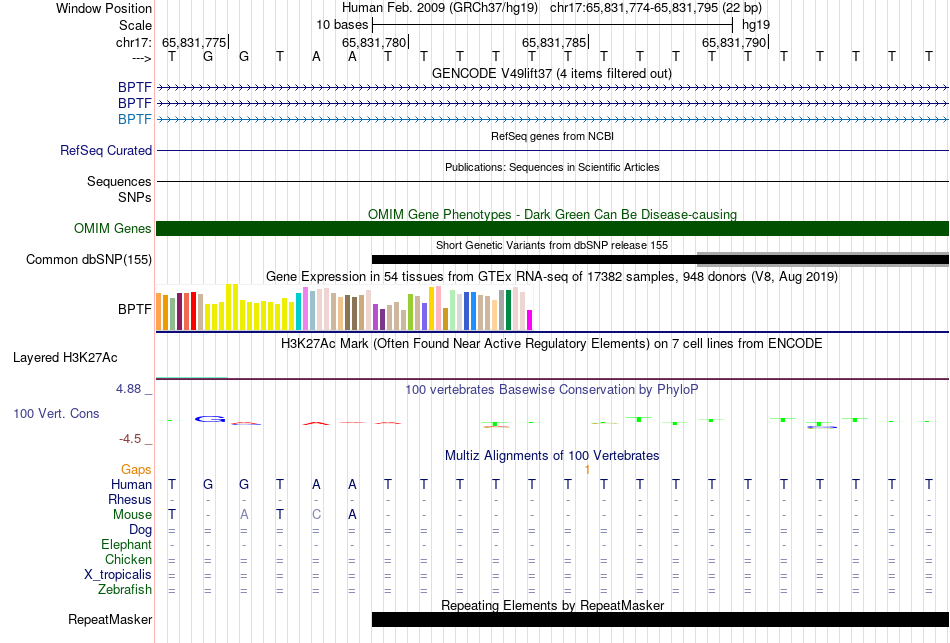The width and height of the screenshot is (950, 643).
Task: Click the SNPs track label
Action: (135, 198)
